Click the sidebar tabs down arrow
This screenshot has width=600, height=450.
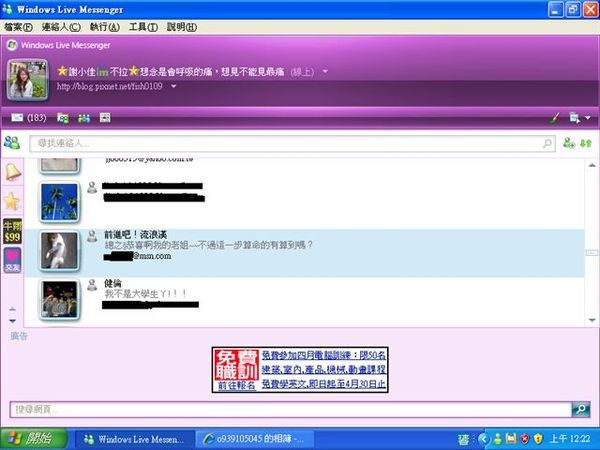(12, 321)
